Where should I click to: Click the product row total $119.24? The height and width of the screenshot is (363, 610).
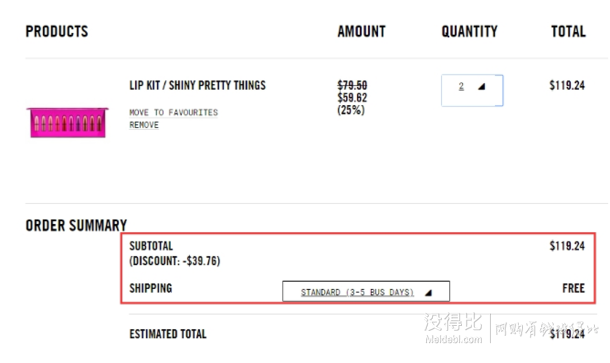tap(567, 85)
